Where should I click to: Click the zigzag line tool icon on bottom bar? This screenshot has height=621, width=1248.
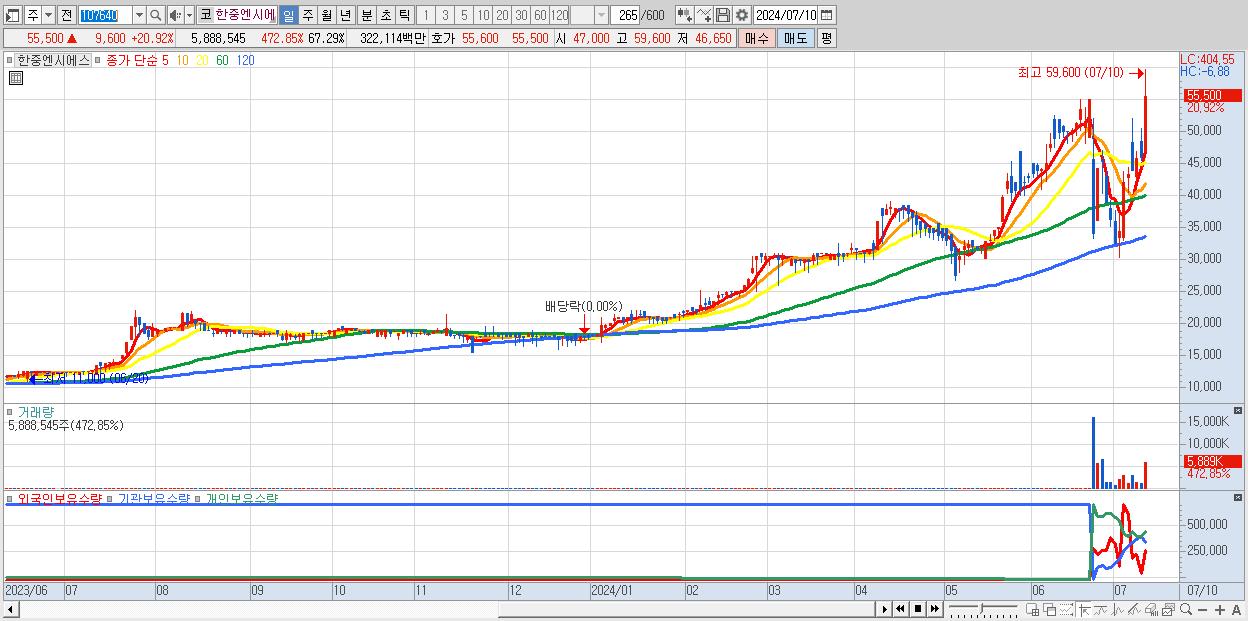coord(1118,609)
